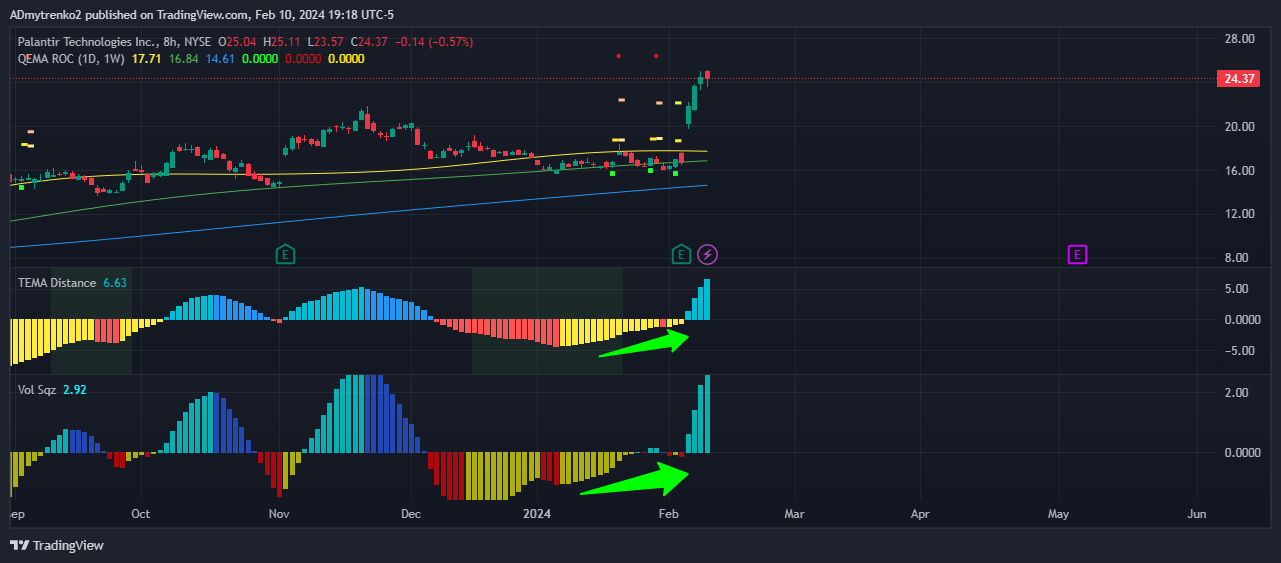Click the Dec label on time axis
This screenshot has height=563, width=1281.
[411, 514]
